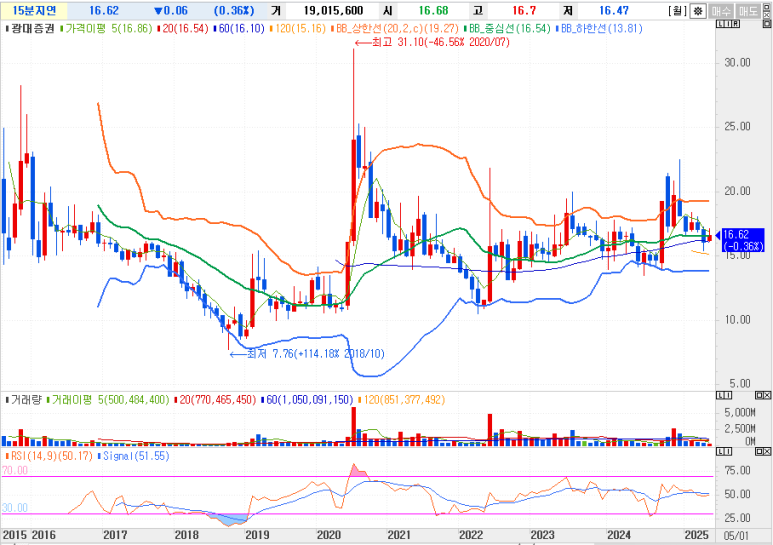Select the 60(16.10) moving average legend

click(239, 29)
